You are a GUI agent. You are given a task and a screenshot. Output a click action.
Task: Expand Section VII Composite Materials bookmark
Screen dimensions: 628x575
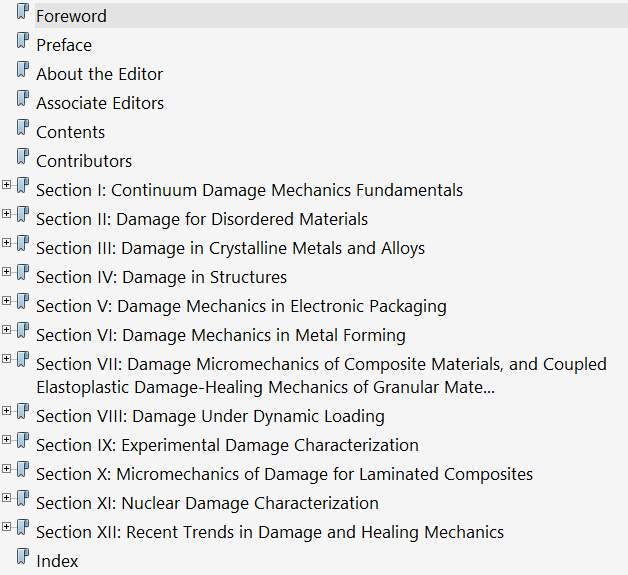click(7, 359)
